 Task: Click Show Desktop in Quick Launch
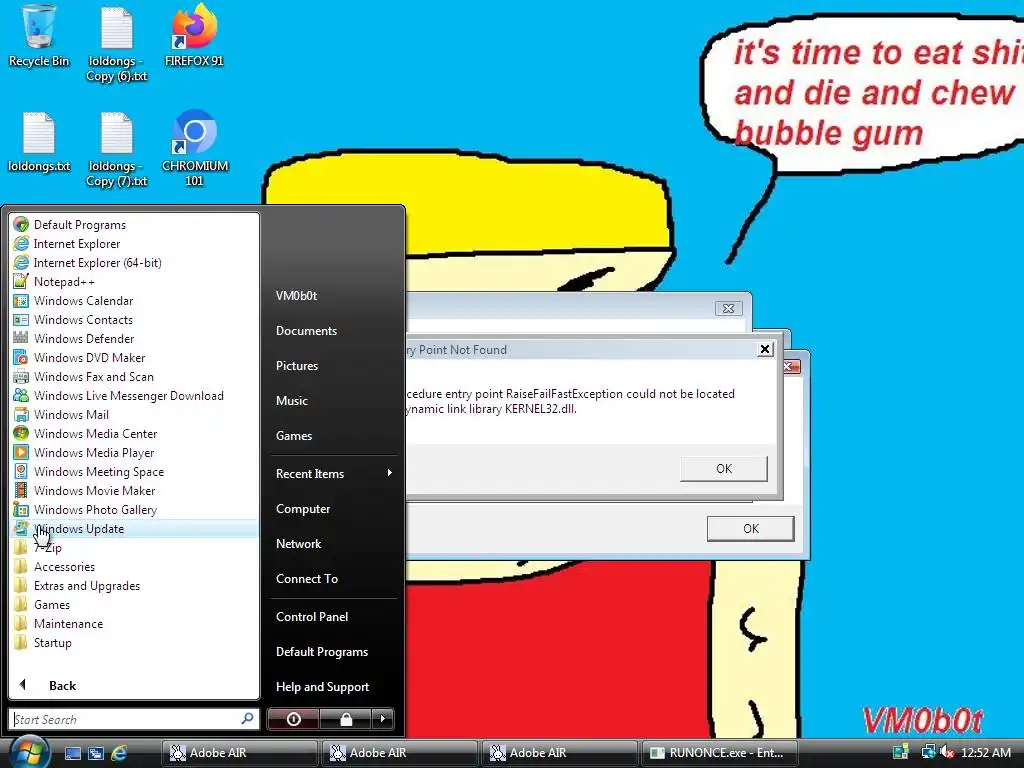tap(73, 753)
